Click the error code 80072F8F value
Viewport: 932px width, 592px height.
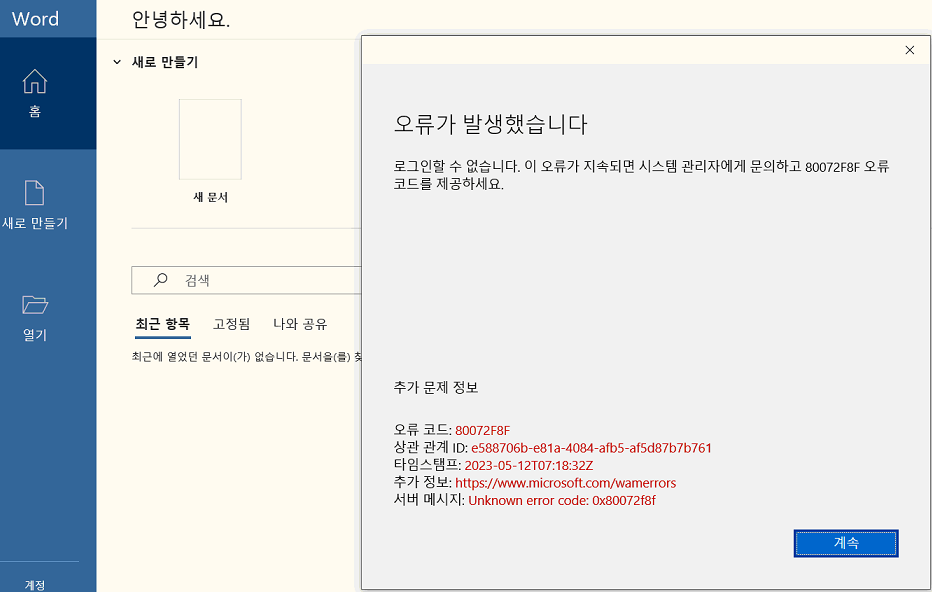[482, 430]
